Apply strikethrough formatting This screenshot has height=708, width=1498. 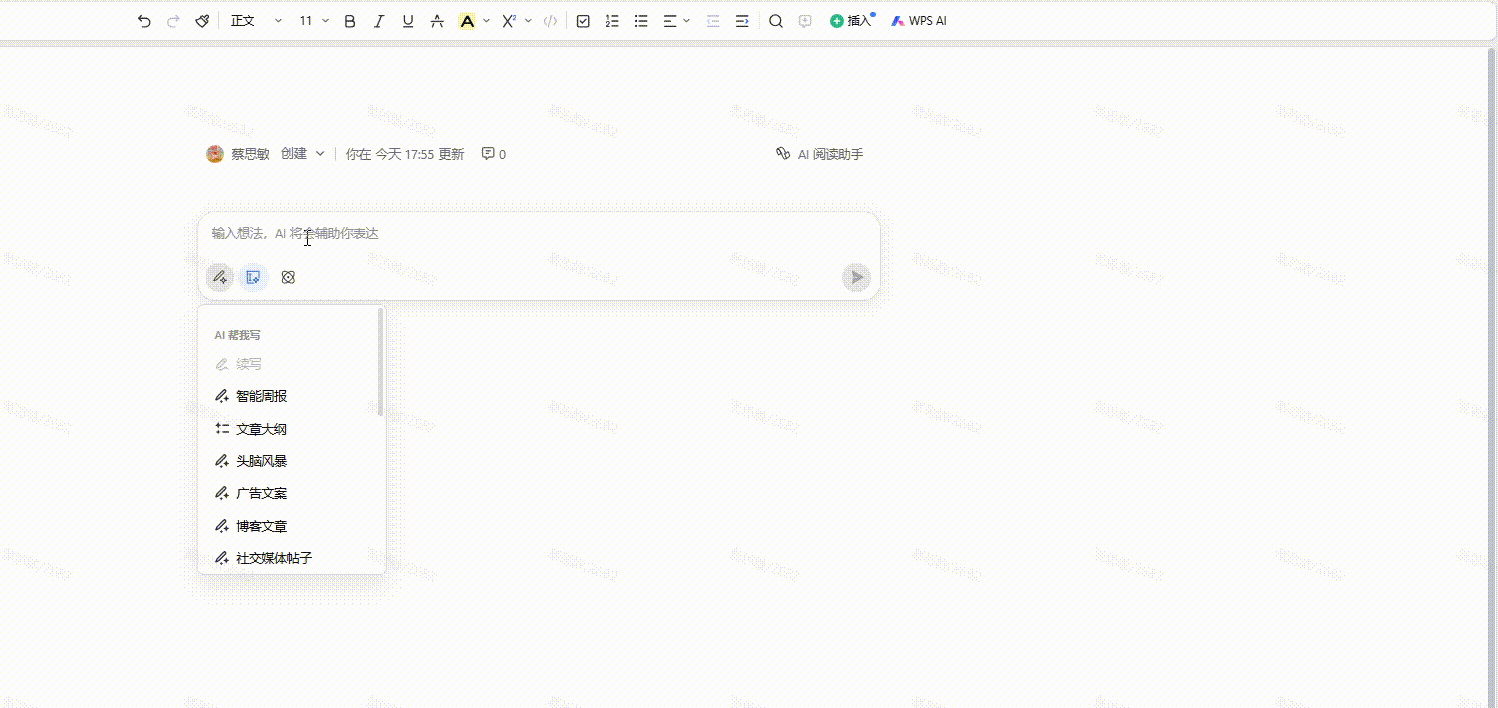[x=437, y=21]
